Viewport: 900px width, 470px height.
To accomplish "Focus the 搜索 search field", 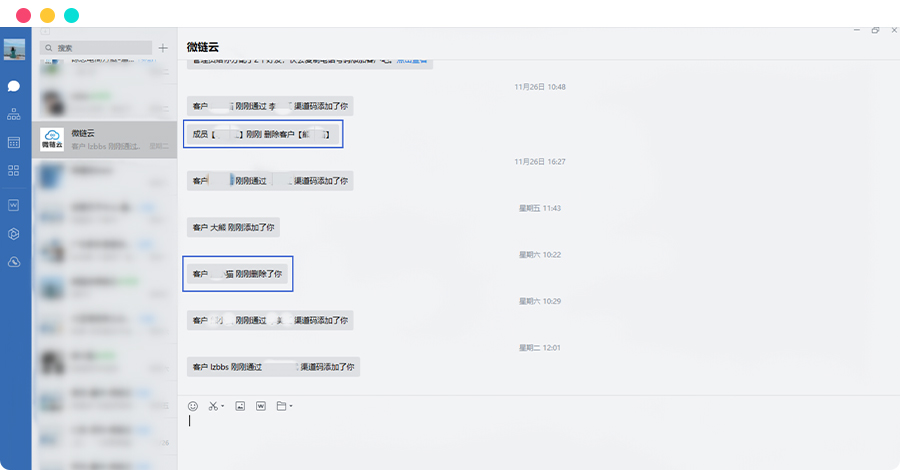I will click(x=96, y=48).
